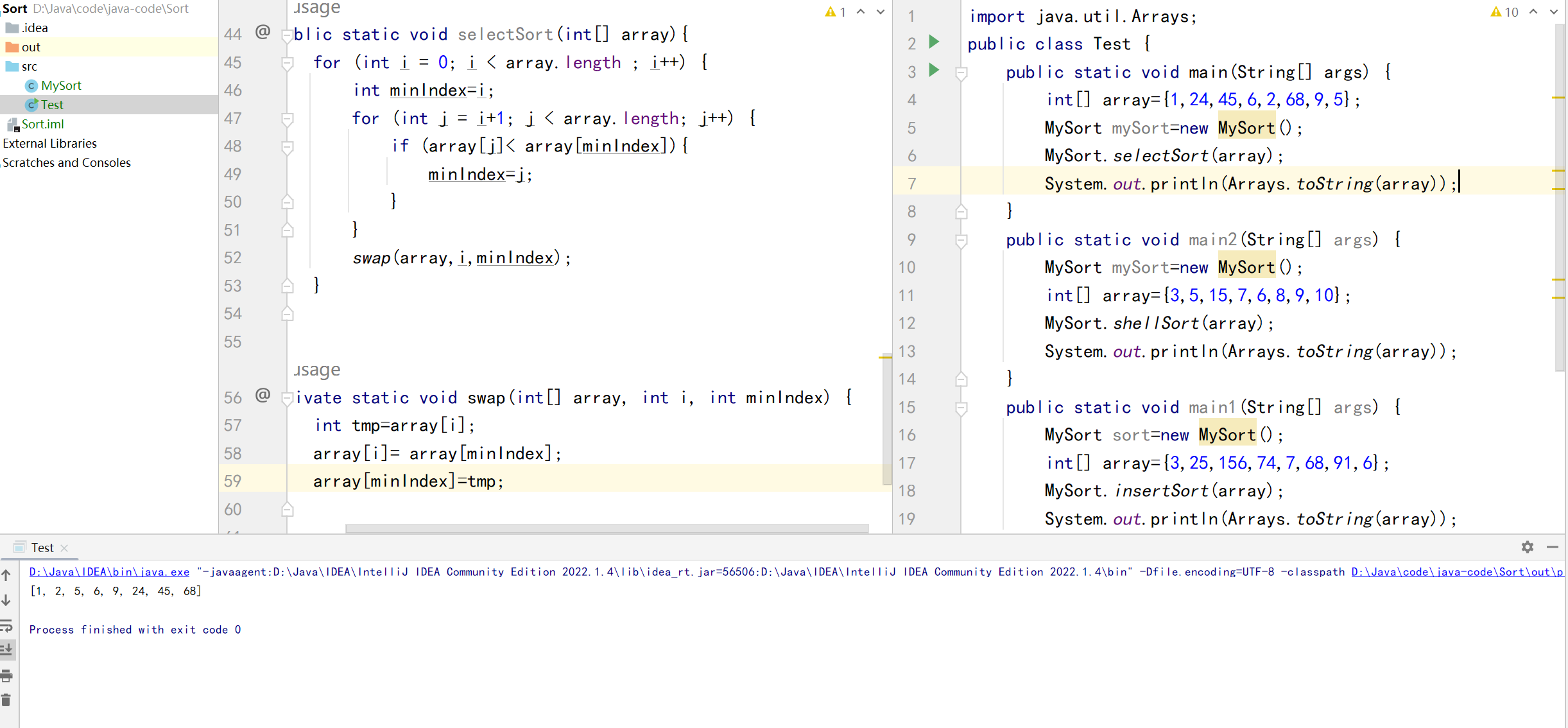Click the recursive call marker on line 56
The image size is (1568, 728).
click(x=263, y=395)
